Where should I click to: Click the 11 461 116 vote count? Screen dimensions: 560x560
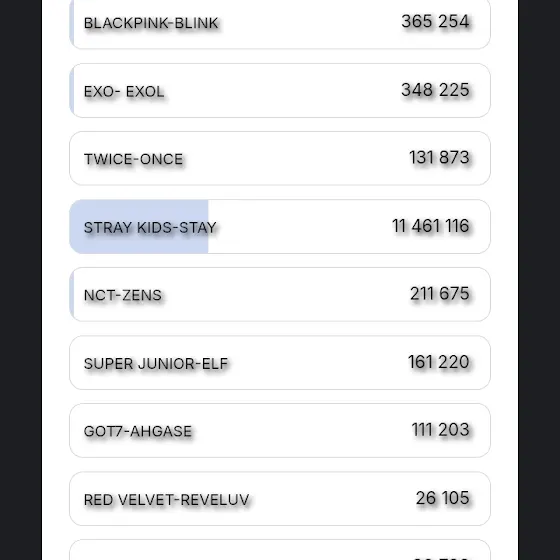(430, 226)
